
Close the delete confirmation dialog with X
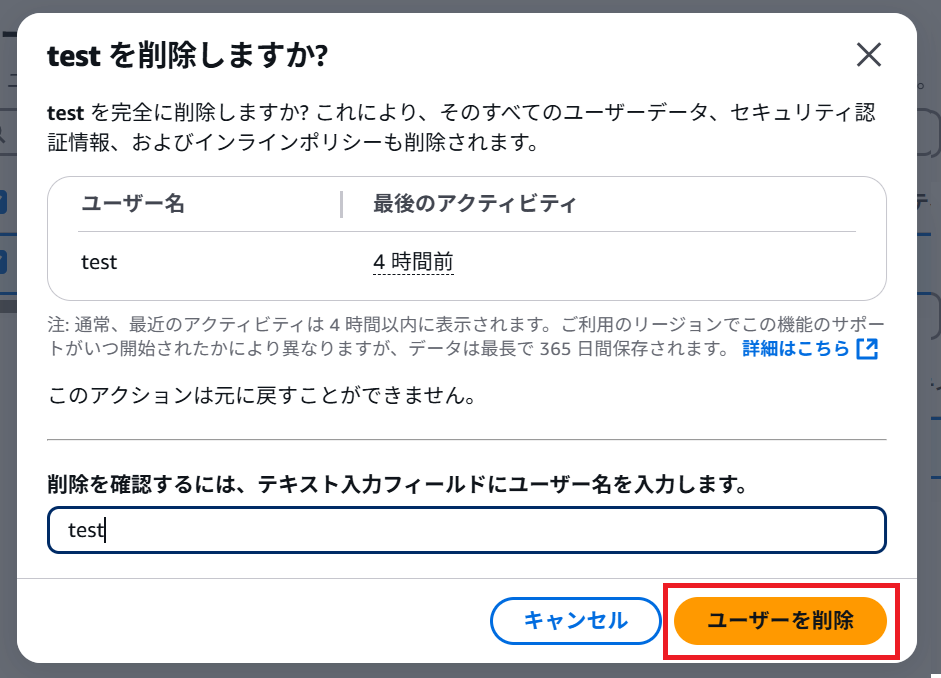[x=868, y=55]
